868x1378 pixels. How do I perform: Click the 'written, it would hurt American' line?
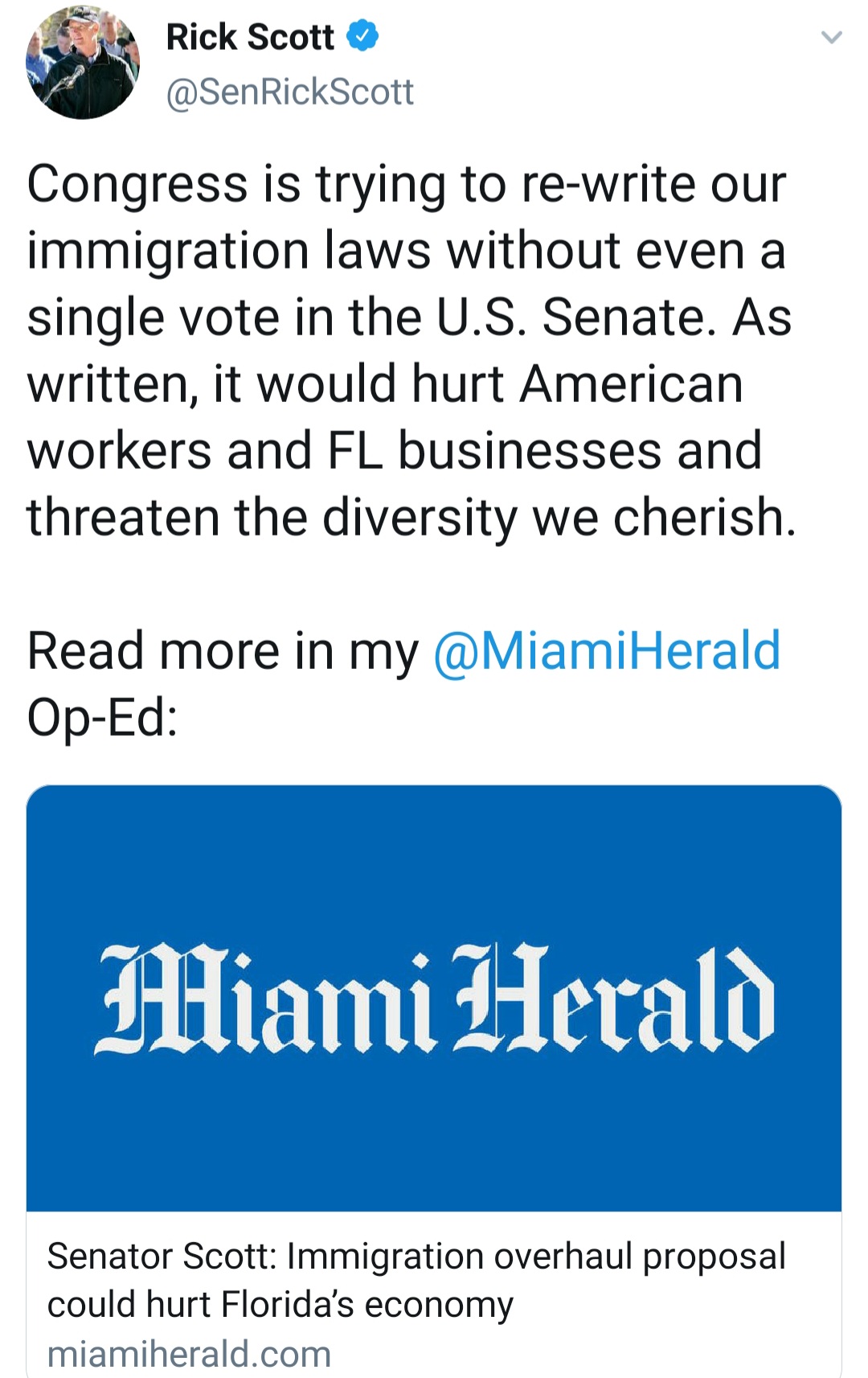coord(385,383)
